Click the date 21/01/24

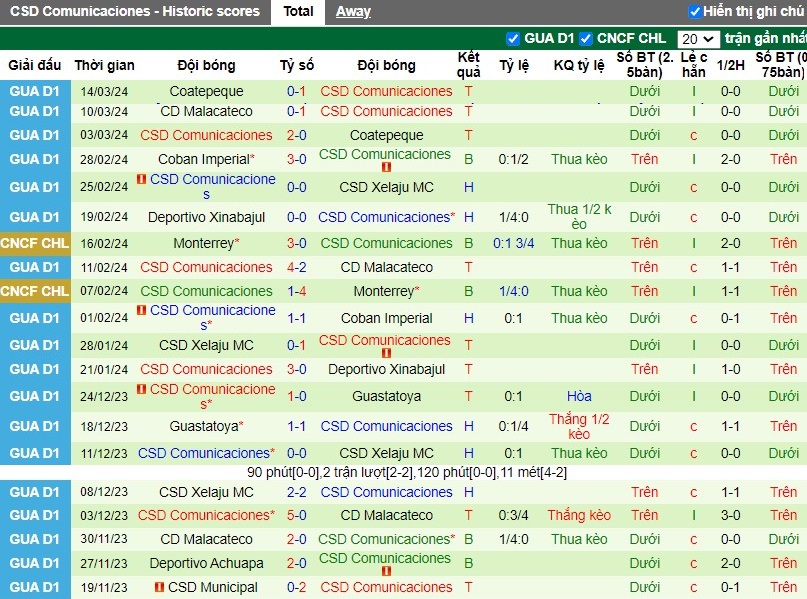pos(104,369)
